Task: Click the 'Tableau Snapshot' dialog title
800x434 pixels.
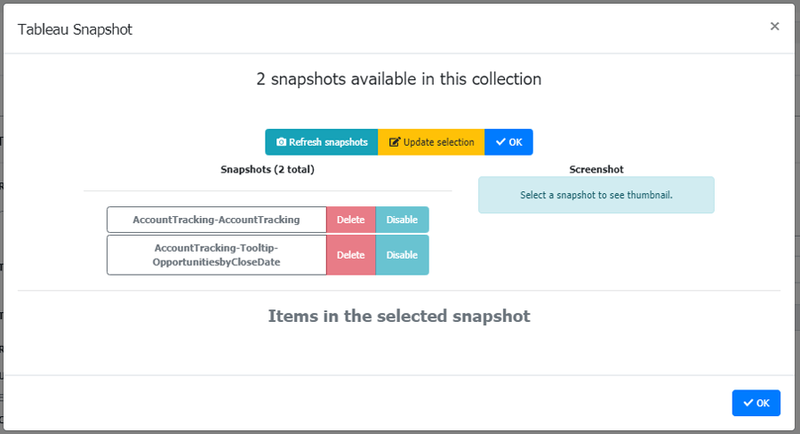Action: 75,30
